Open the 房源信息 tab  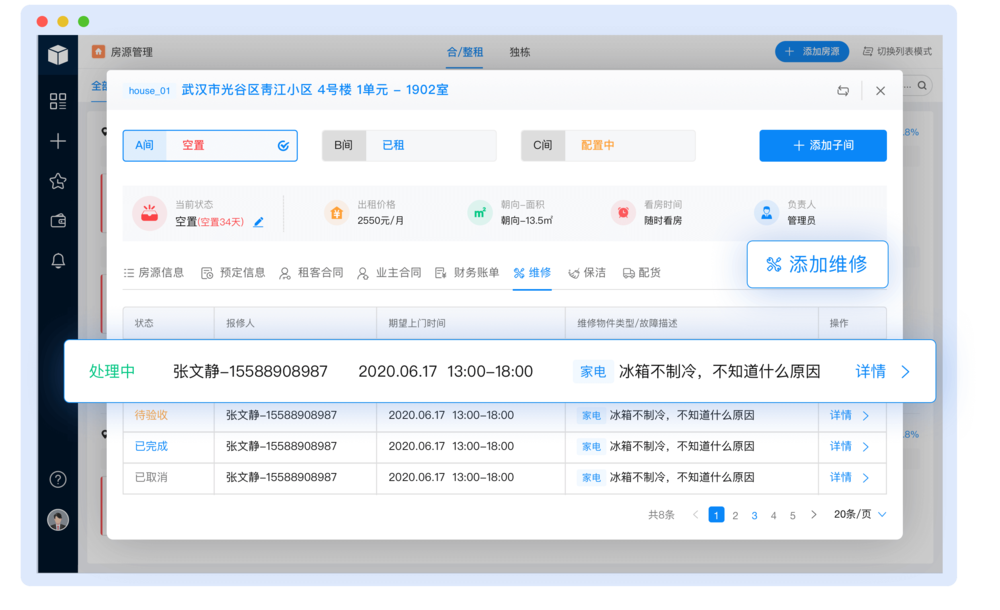click(x=154, y=273)
